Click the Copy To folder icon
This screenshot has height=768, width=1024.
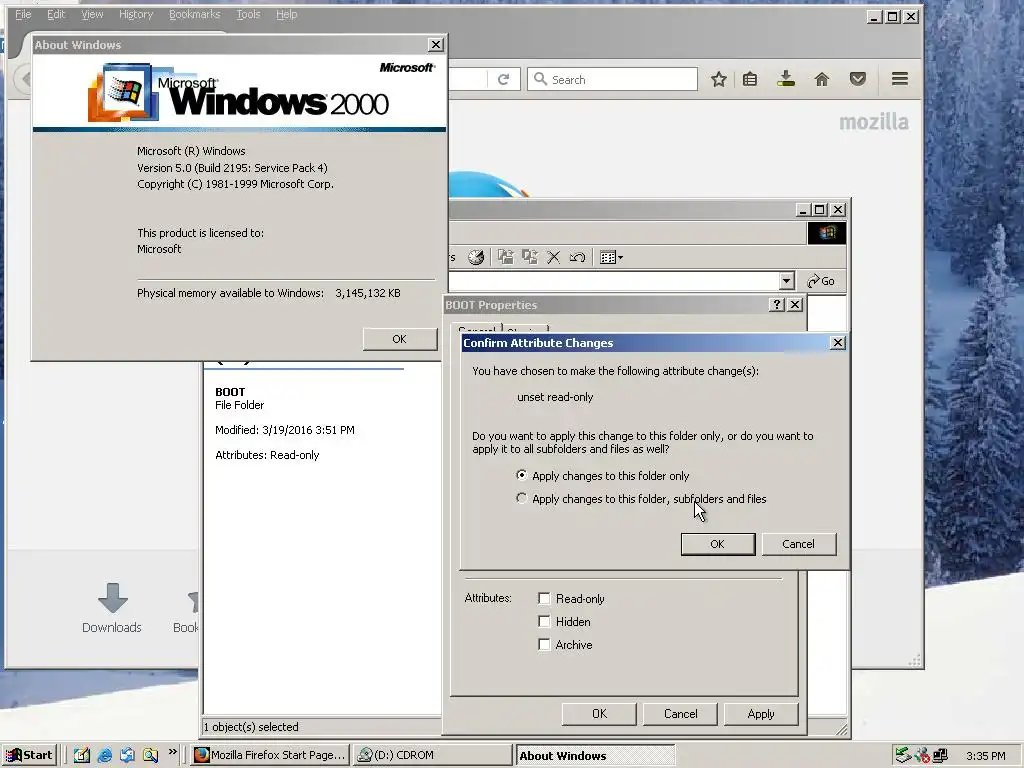point(530,257)
